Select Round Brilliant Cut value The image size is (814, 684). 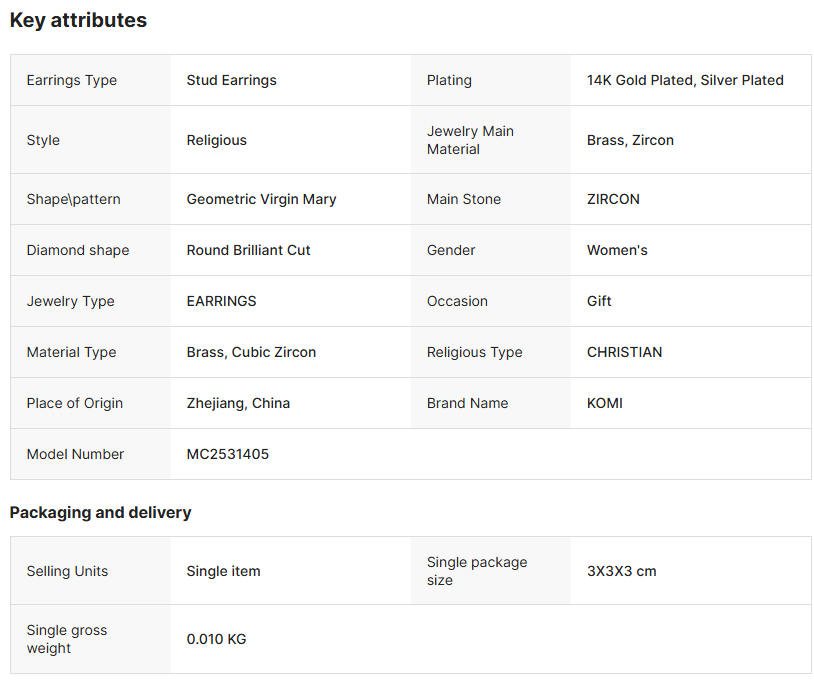[248, 250]
